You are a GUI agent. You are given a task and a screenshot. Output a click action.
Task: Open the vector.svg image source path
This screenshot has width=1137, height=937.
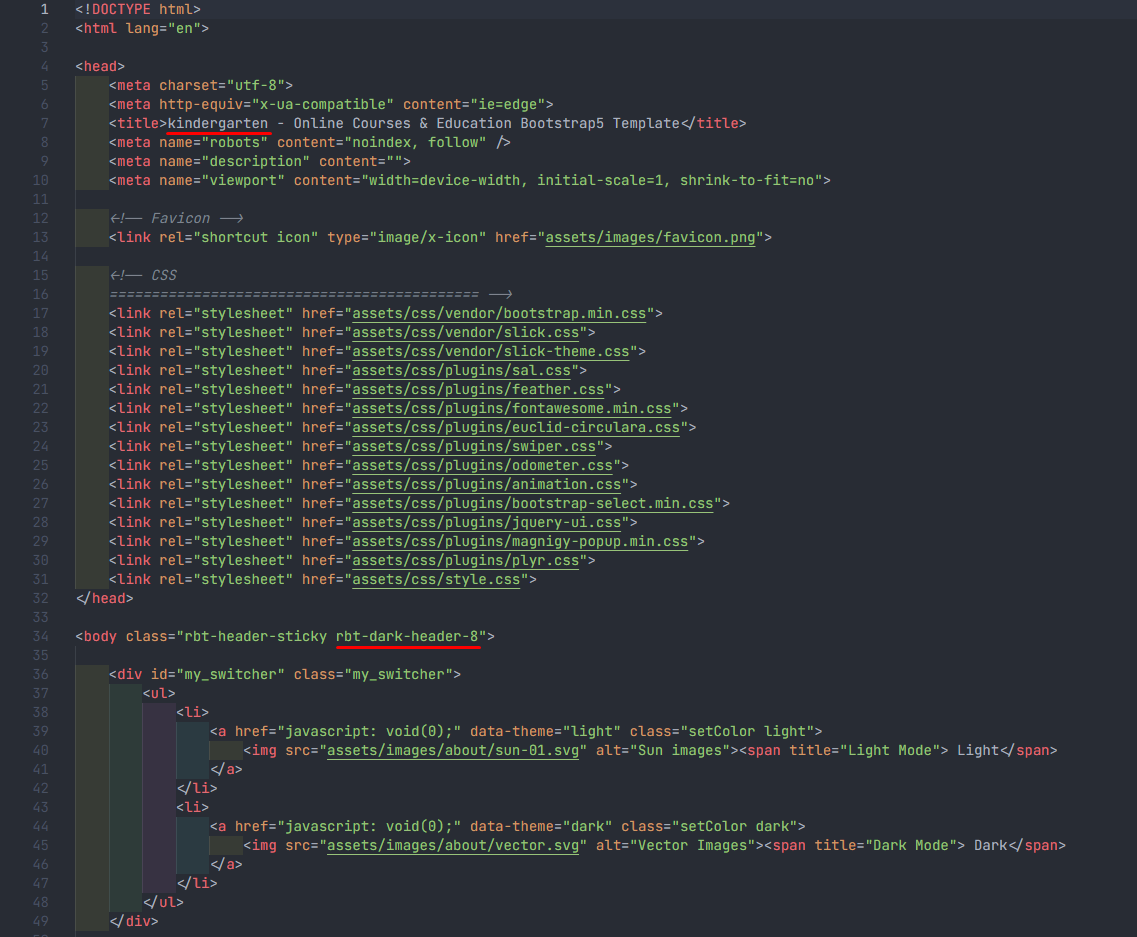[x=453, y=845]
